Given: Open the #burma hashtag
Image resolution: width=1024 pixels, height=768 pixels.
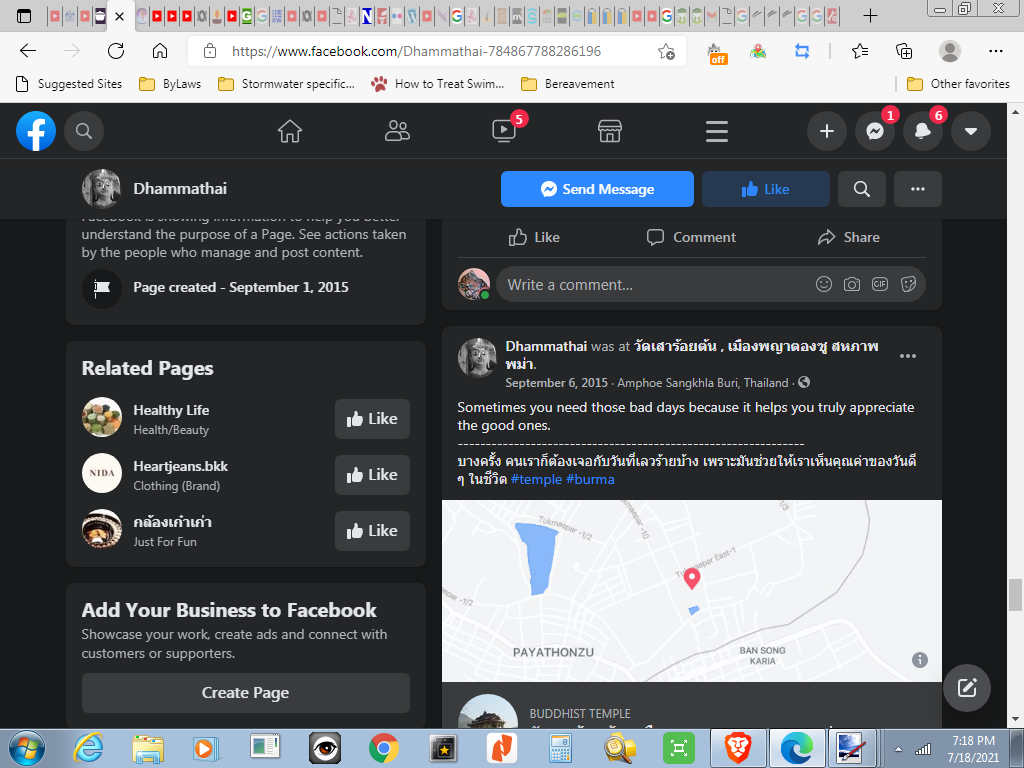Looking at the screenshot, I should click(x=590, y=479).
